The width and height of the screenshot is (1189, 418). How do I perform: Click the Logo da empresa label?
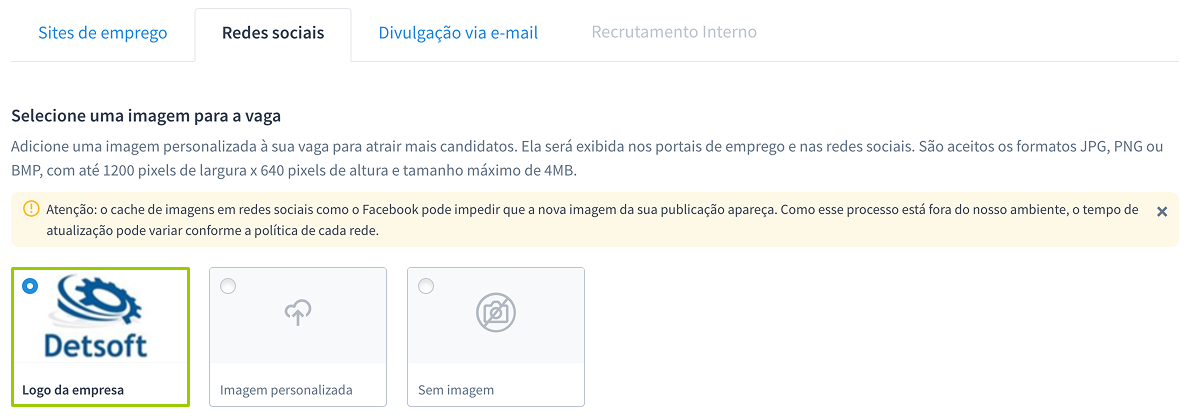point(73,390)
